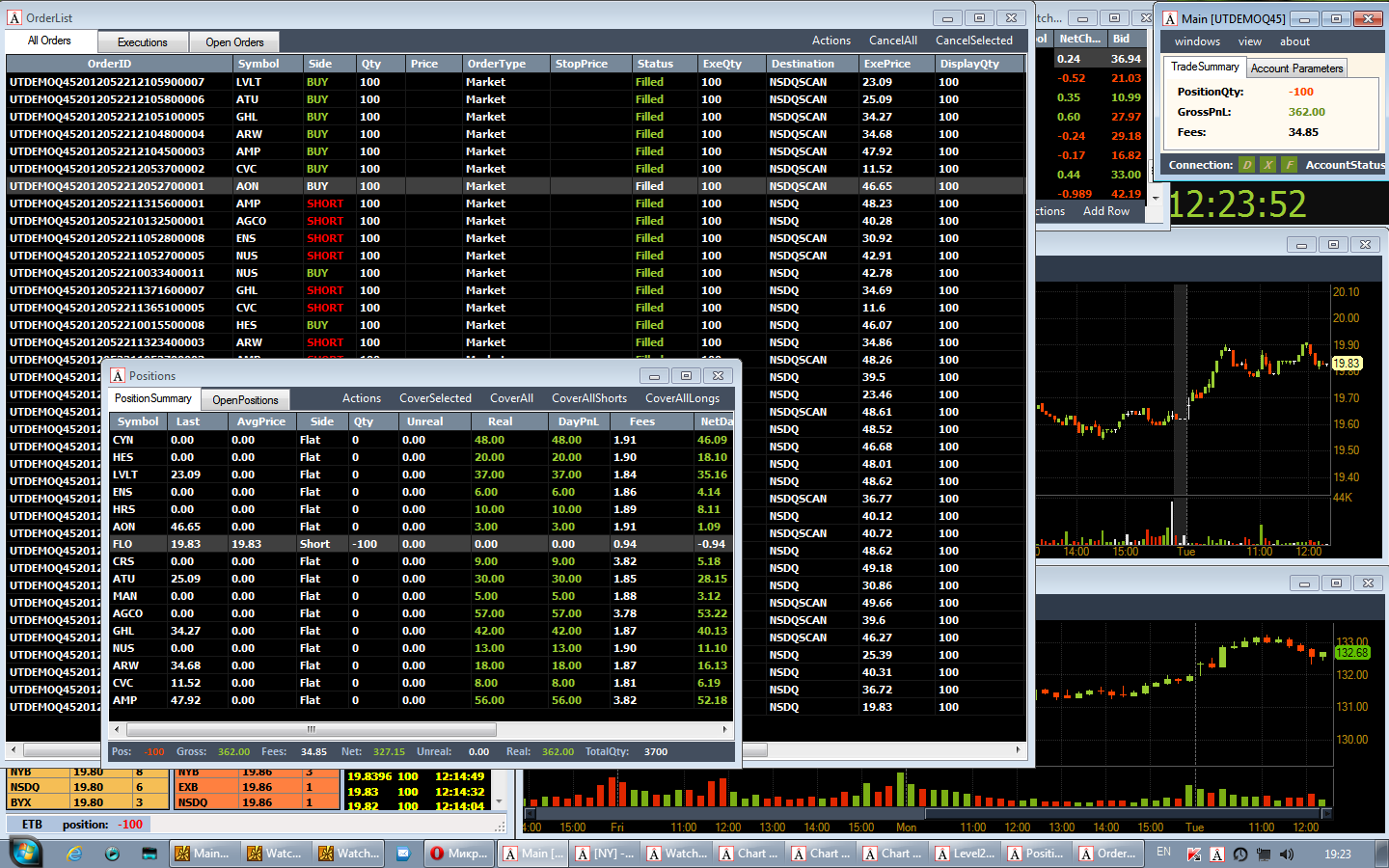Click CoverAllShorts in the Positions window

[589, 398]
